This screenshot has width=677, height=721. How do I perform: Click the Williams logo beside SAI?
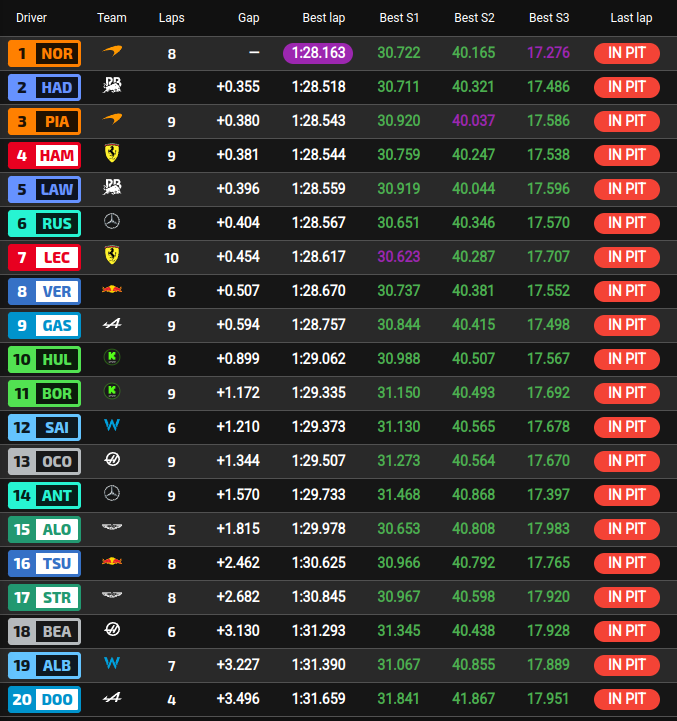[112, 425]
